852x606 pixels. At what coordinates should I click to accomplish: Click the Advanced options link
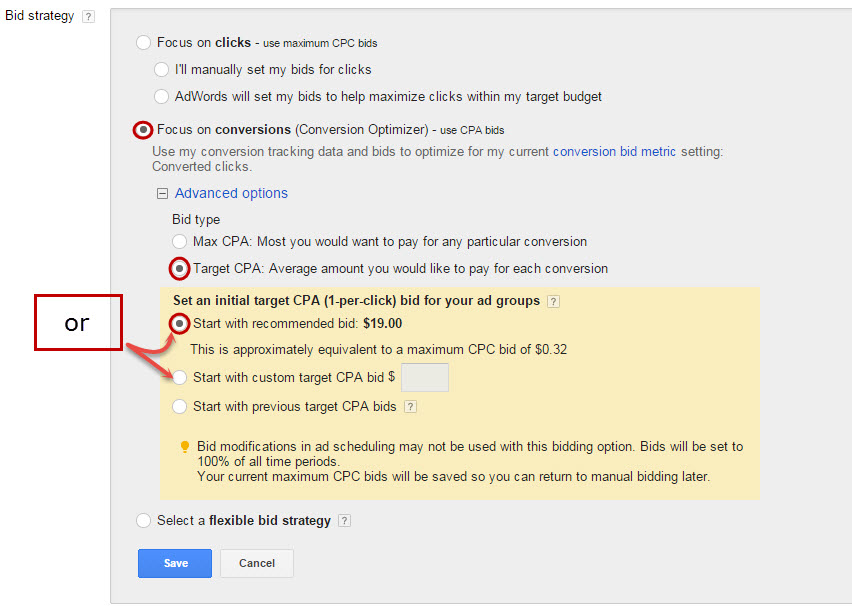coord(231,193)
